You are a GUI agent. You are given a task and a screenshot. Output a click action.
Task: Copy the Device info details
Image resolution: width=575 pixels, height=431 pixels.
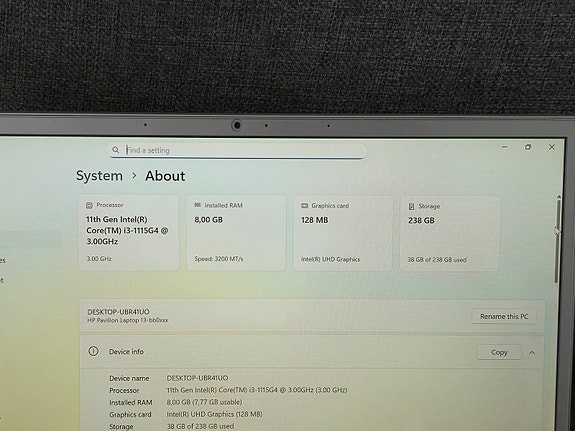[x=499, y=352]
